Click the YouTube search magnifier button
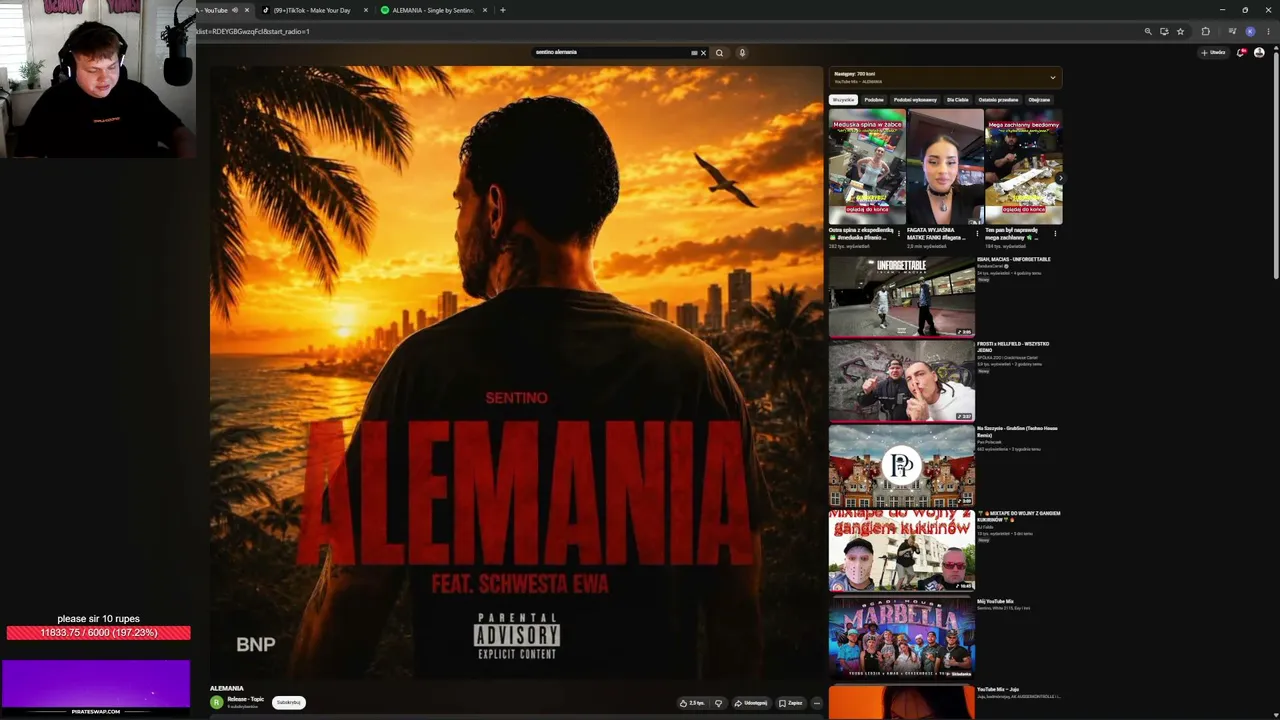The width and height of the screenshot is (1280, 720). [719, 53]
